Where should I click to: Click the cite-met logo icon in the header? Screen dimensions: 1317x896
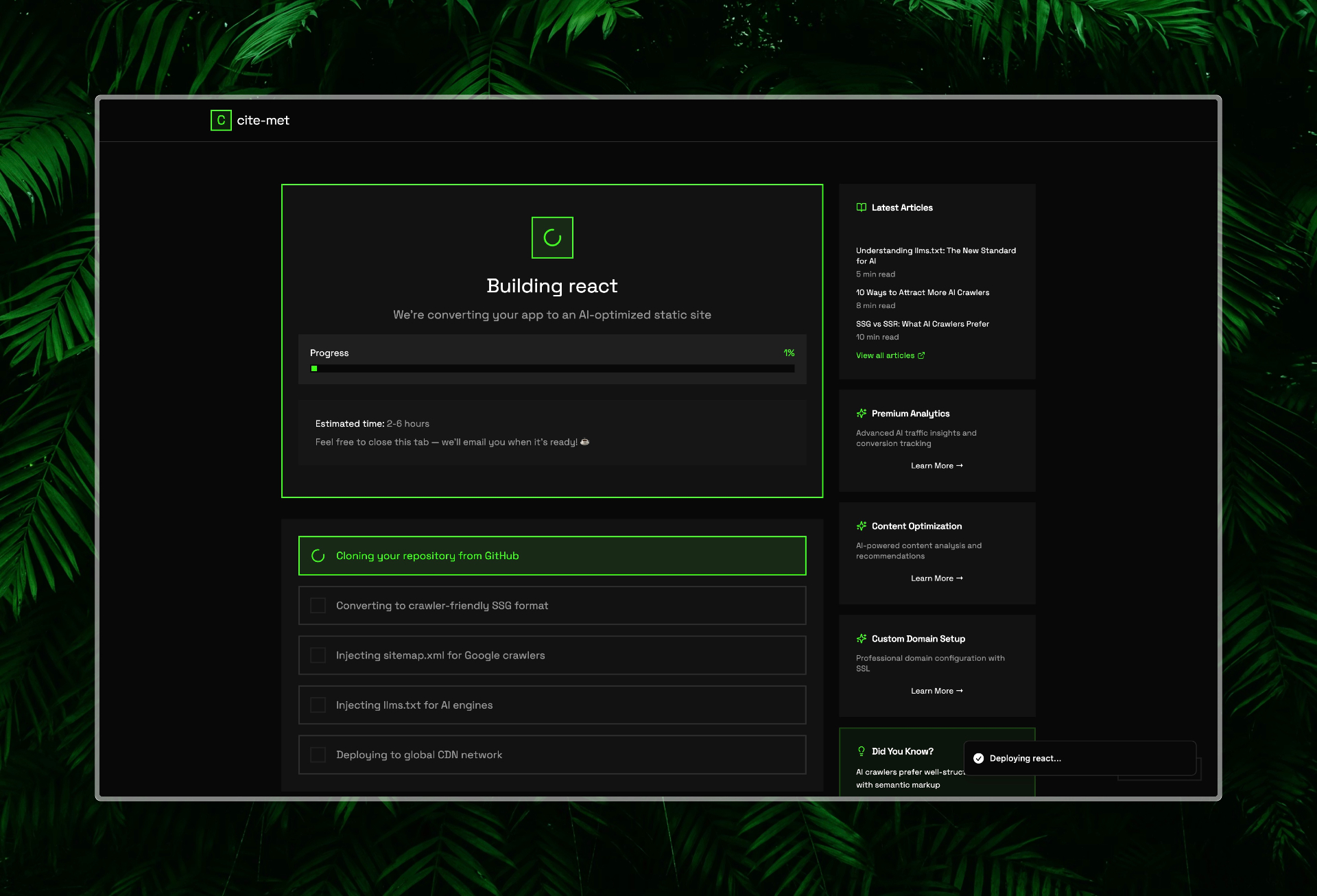click(220, 121)
